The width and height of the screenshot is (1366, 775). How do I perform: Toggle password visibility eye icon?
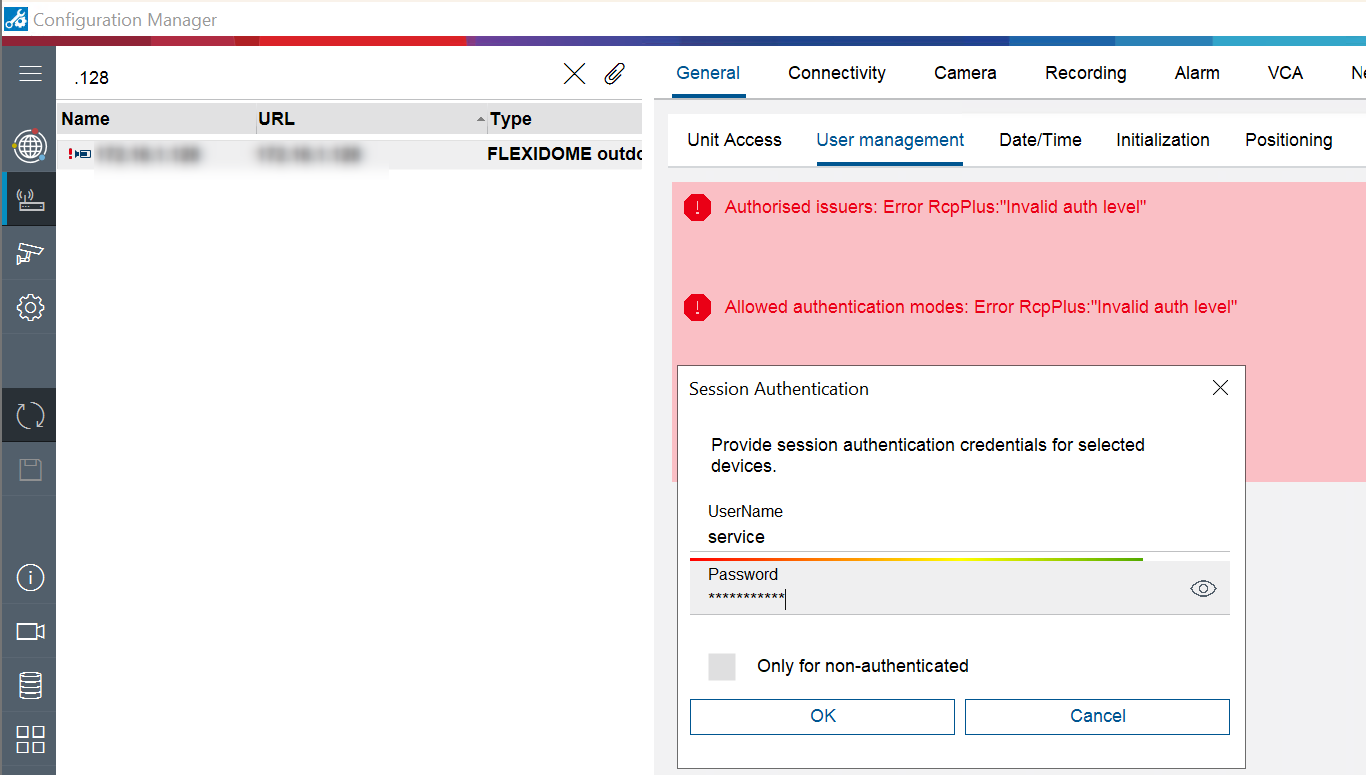(x=1203, y=589)
